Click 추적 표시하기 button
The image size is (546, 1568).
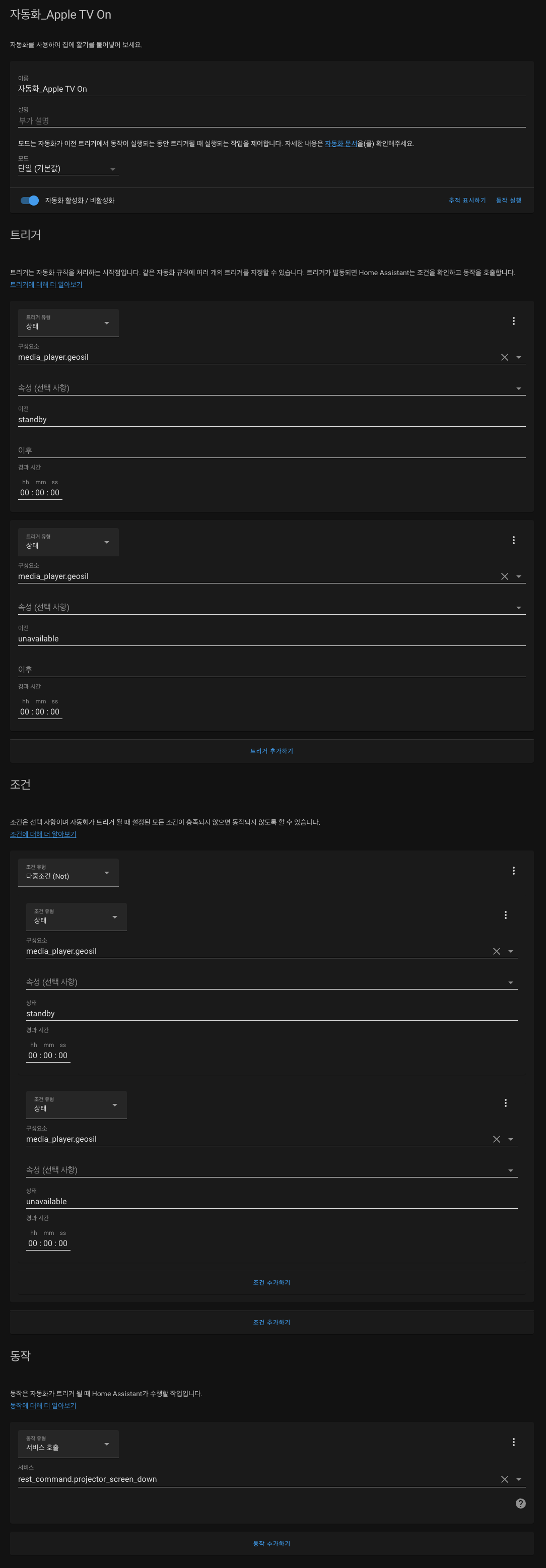(x=467, y=200)
